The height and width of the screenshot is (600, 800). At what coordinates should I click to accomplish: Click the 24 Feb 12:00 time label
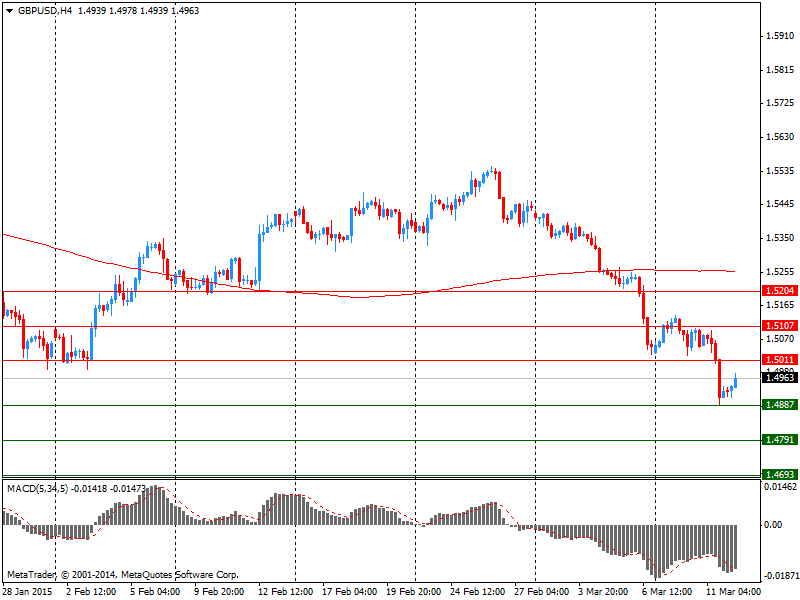(478, 592)
